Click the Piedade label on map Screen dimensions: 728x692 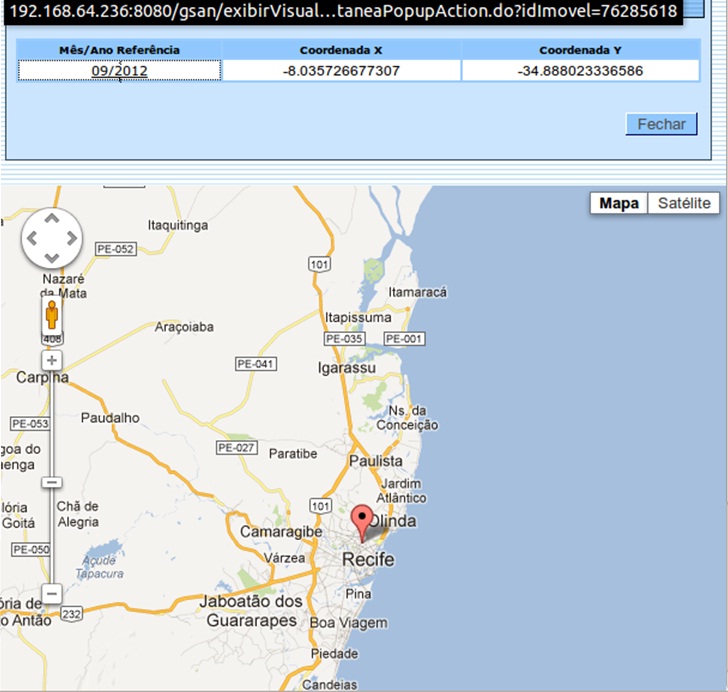334,654
